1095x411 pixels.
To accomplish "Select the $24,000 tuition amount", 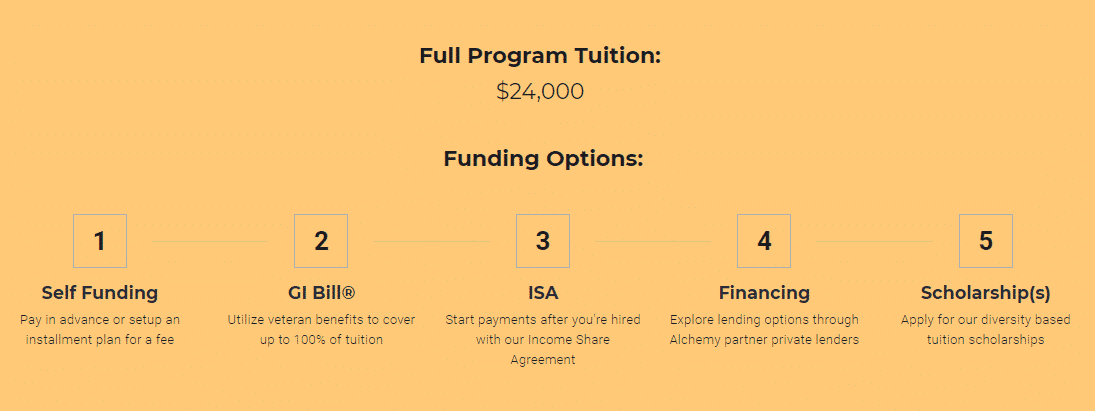I will tap(540, 91).
